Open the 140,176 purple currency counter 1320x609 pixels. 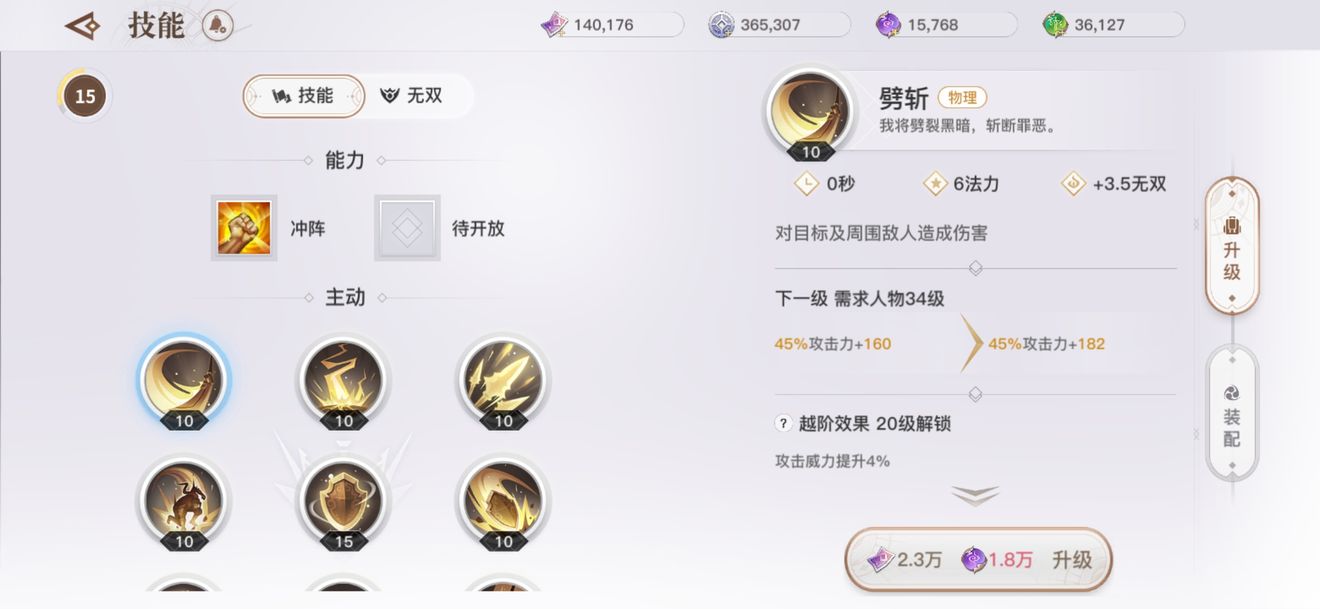coord(612,25)
